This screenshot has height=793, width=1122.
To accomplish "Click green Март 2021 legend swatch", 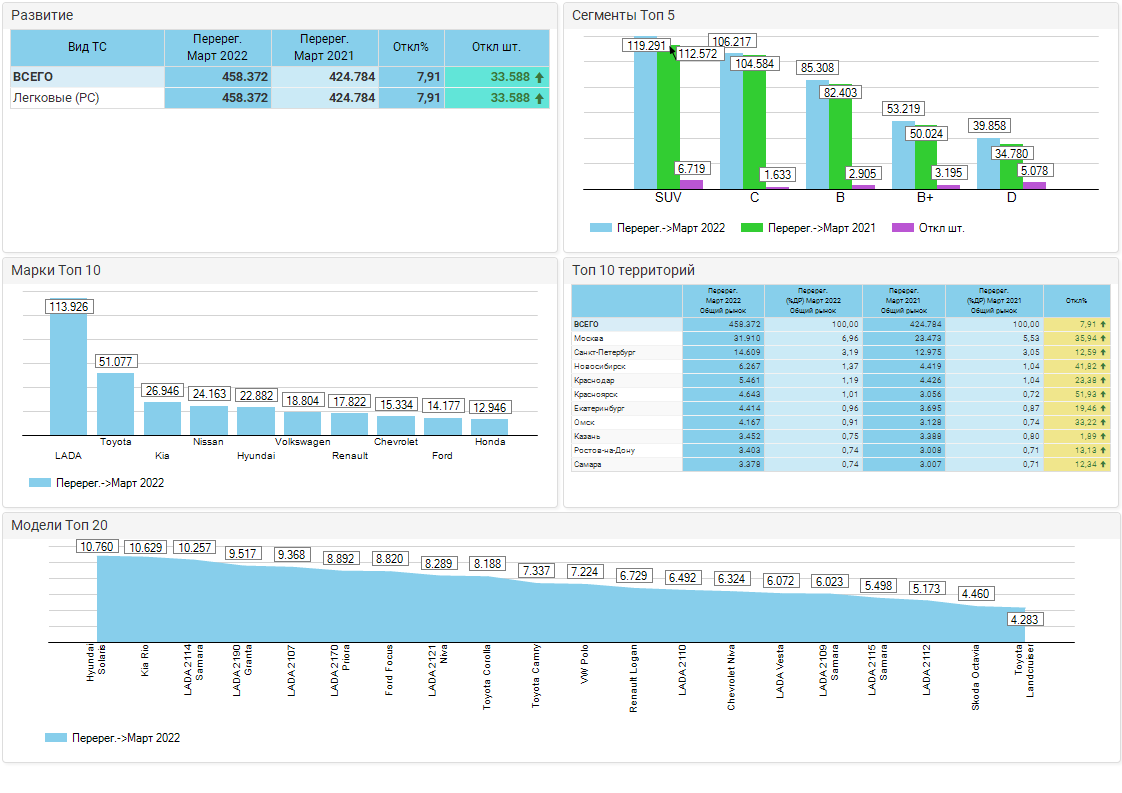I will coord(751,228).
